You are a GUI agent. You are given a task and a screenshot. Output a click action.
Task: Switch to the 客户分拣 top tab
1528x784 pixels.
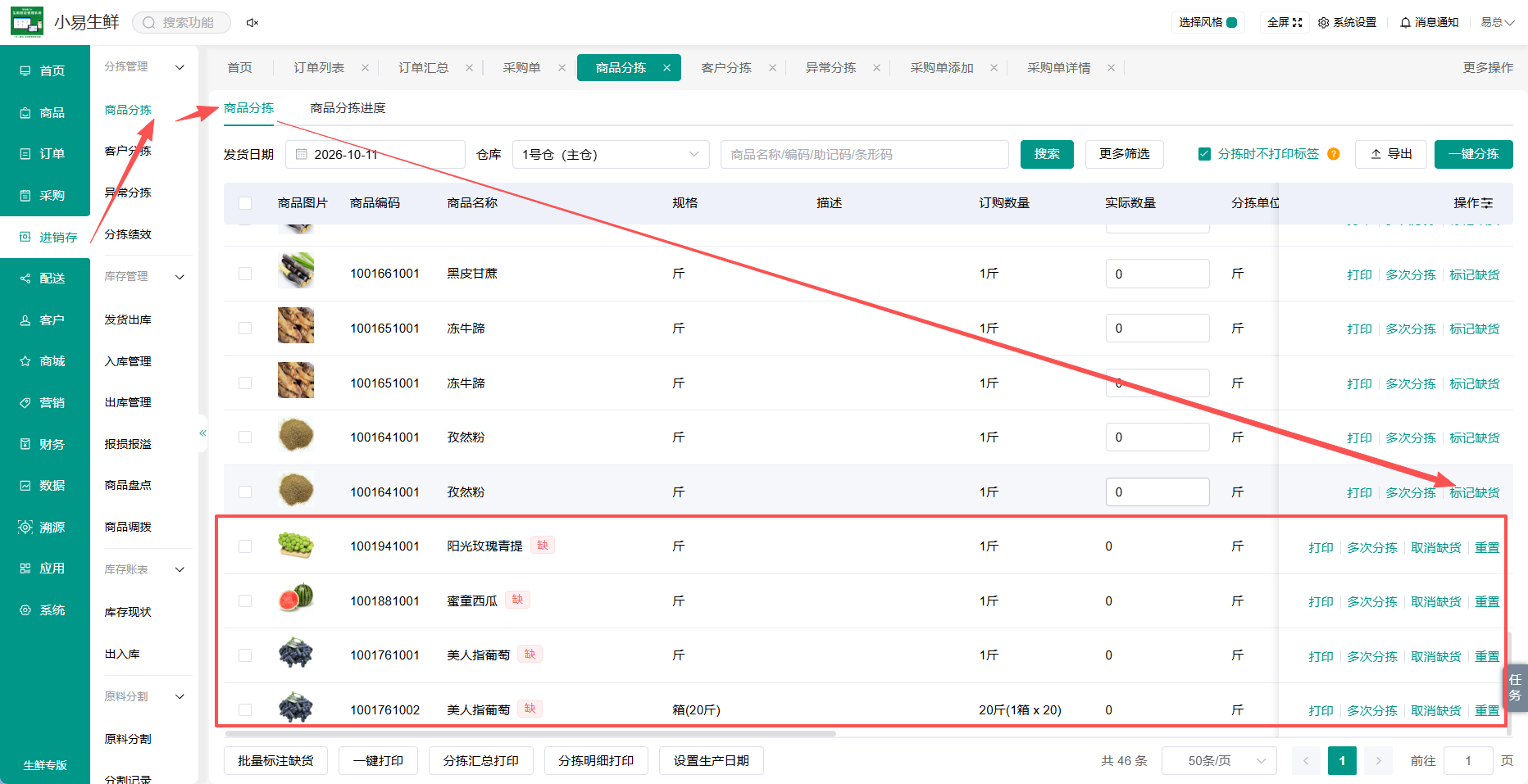[x=726, y=68]
